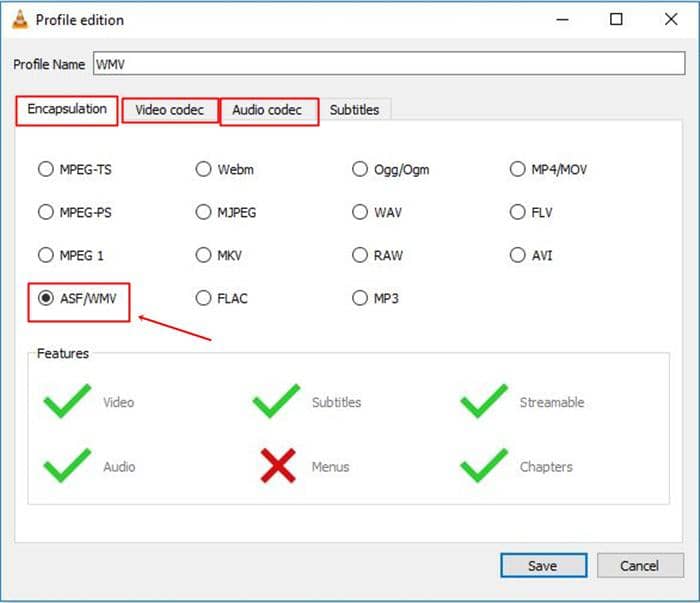
Task: Close the Profile edition dialog
Action: coord(671,20)
